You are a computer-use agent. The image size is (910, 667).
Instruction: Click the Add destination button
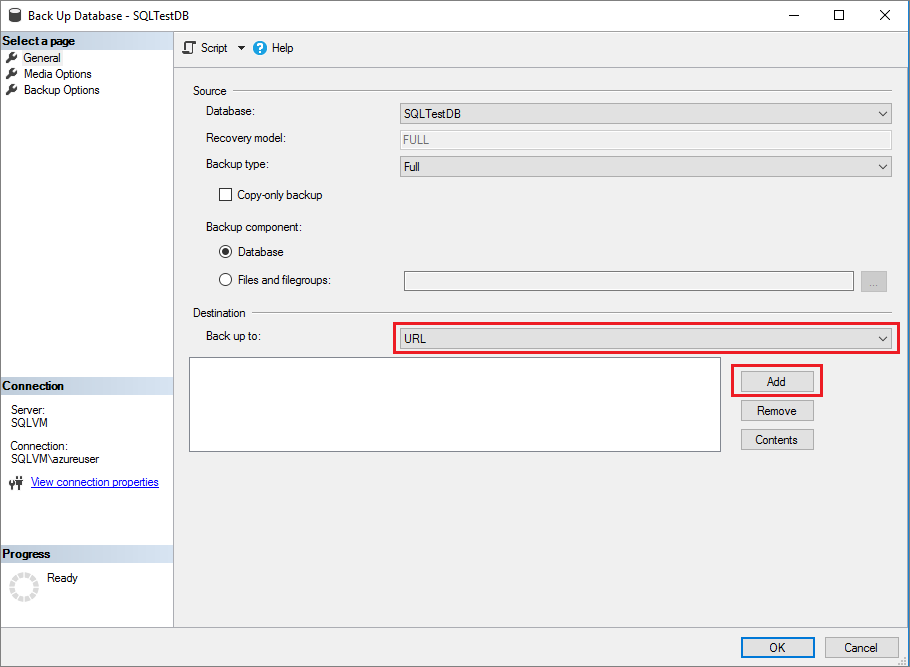(777, 381)
